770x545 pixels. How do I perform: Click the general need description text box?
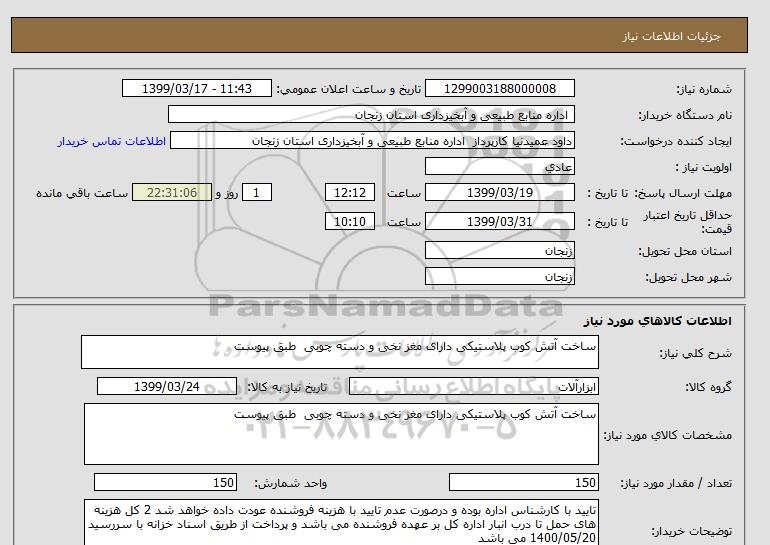click(x=340, y=352)
